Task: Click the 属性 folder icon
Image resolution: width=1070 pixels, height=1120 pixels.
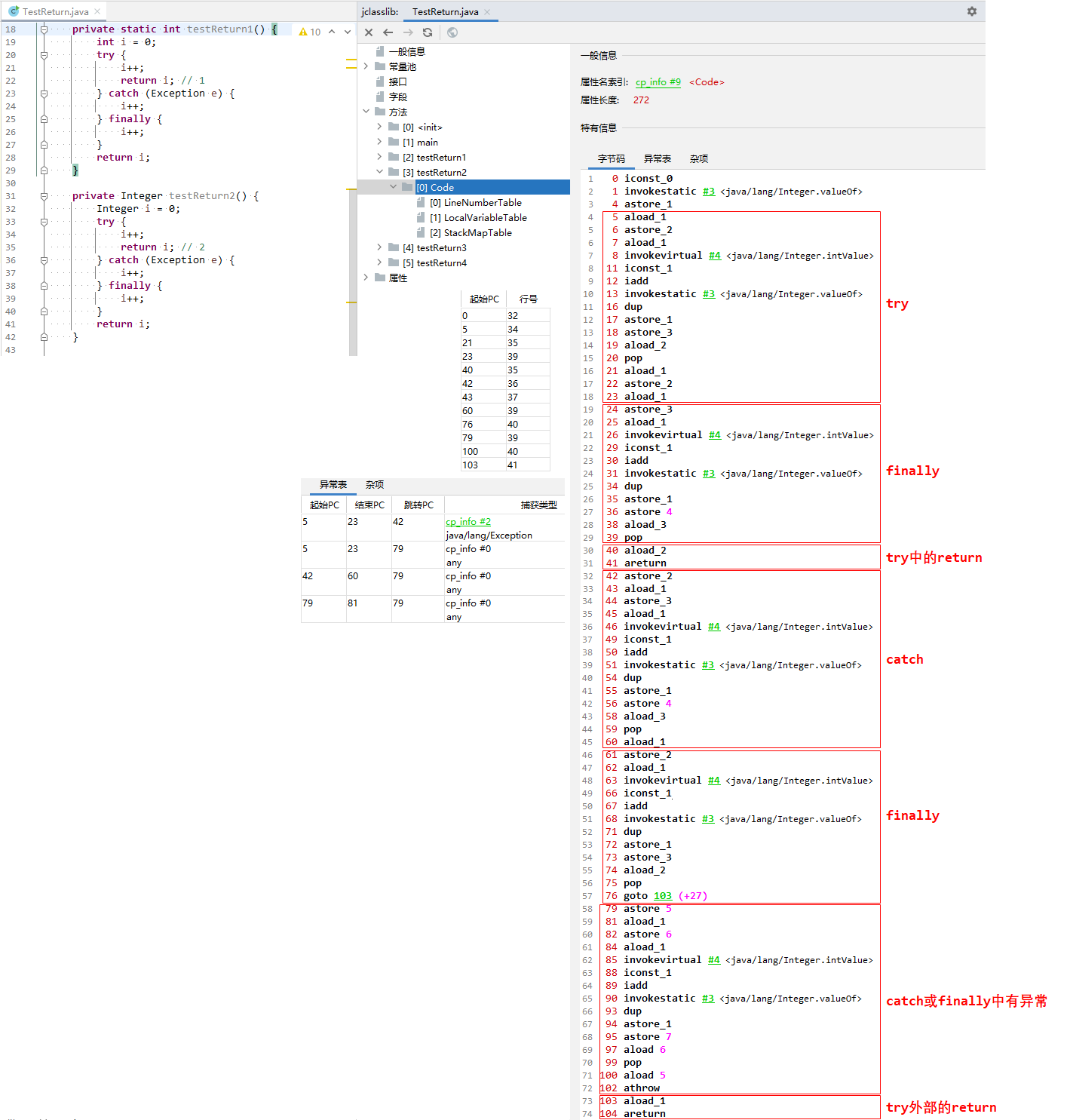Action: pos(380,278)
